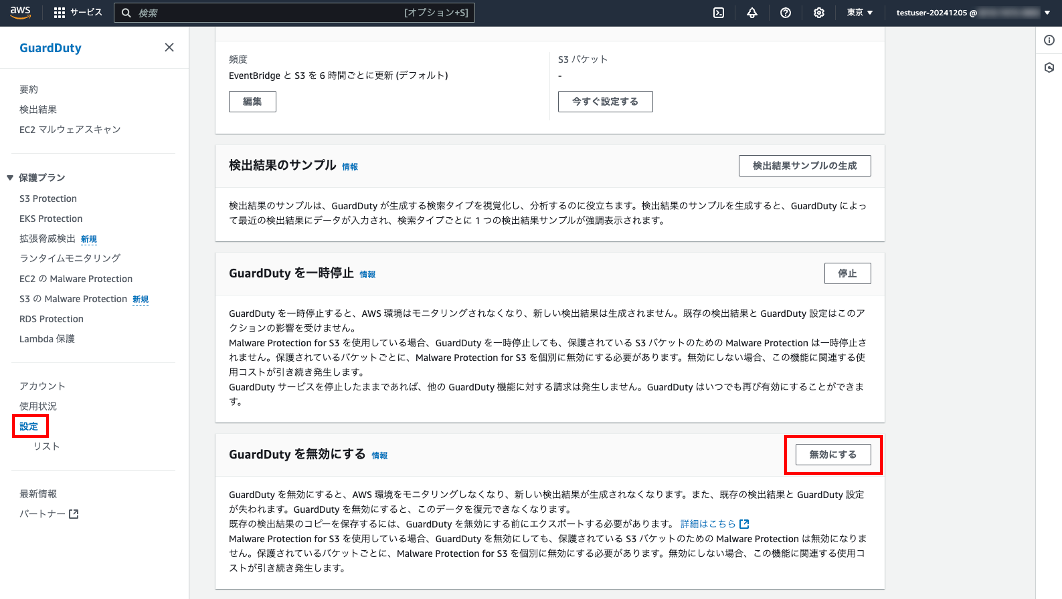Go to 検出結果 in sidebar

pos(38,109)
